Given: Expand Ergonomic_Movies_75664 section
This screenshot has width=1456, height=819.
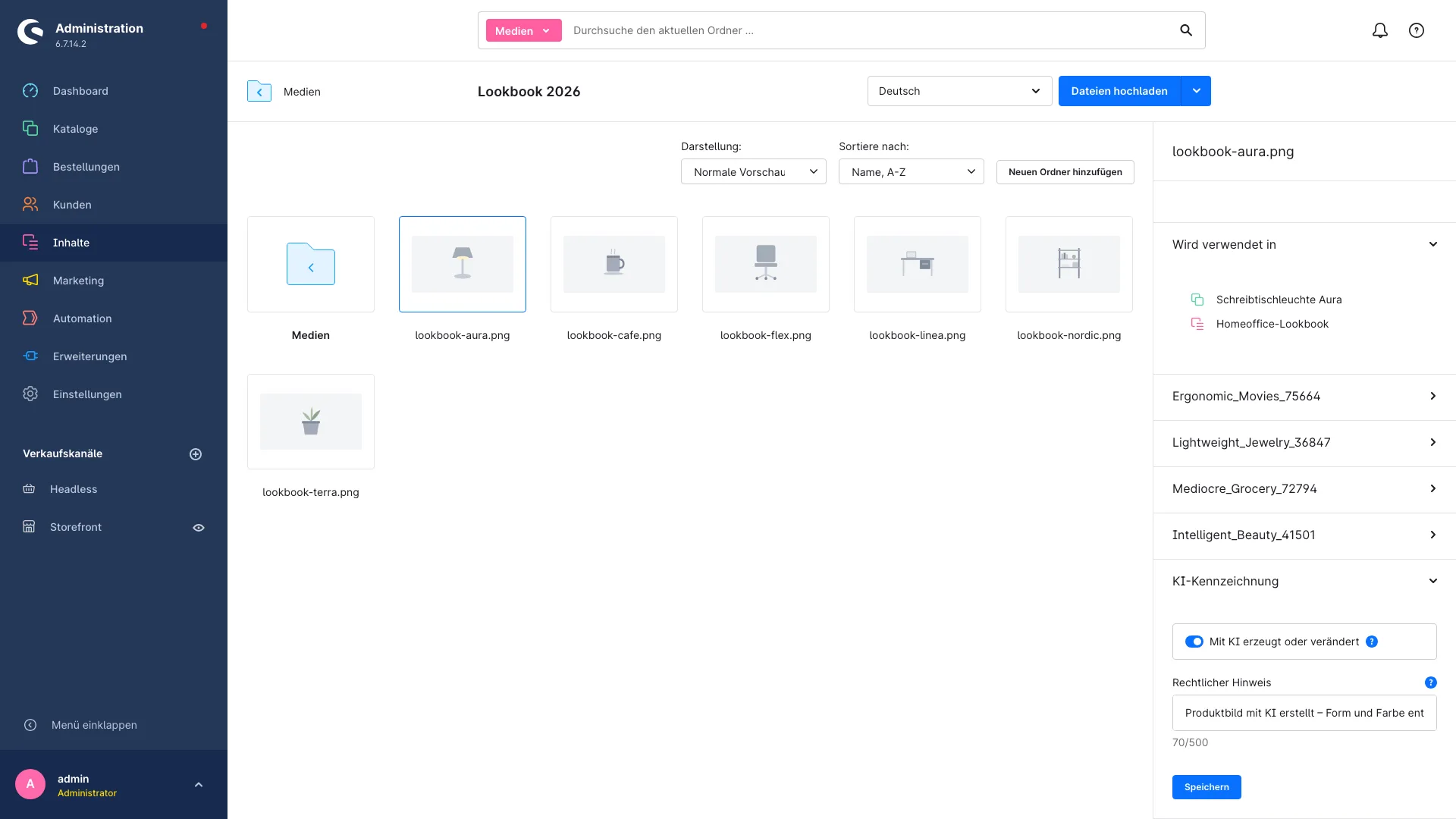Looking at the screenshot, I should coord(1304,397).
